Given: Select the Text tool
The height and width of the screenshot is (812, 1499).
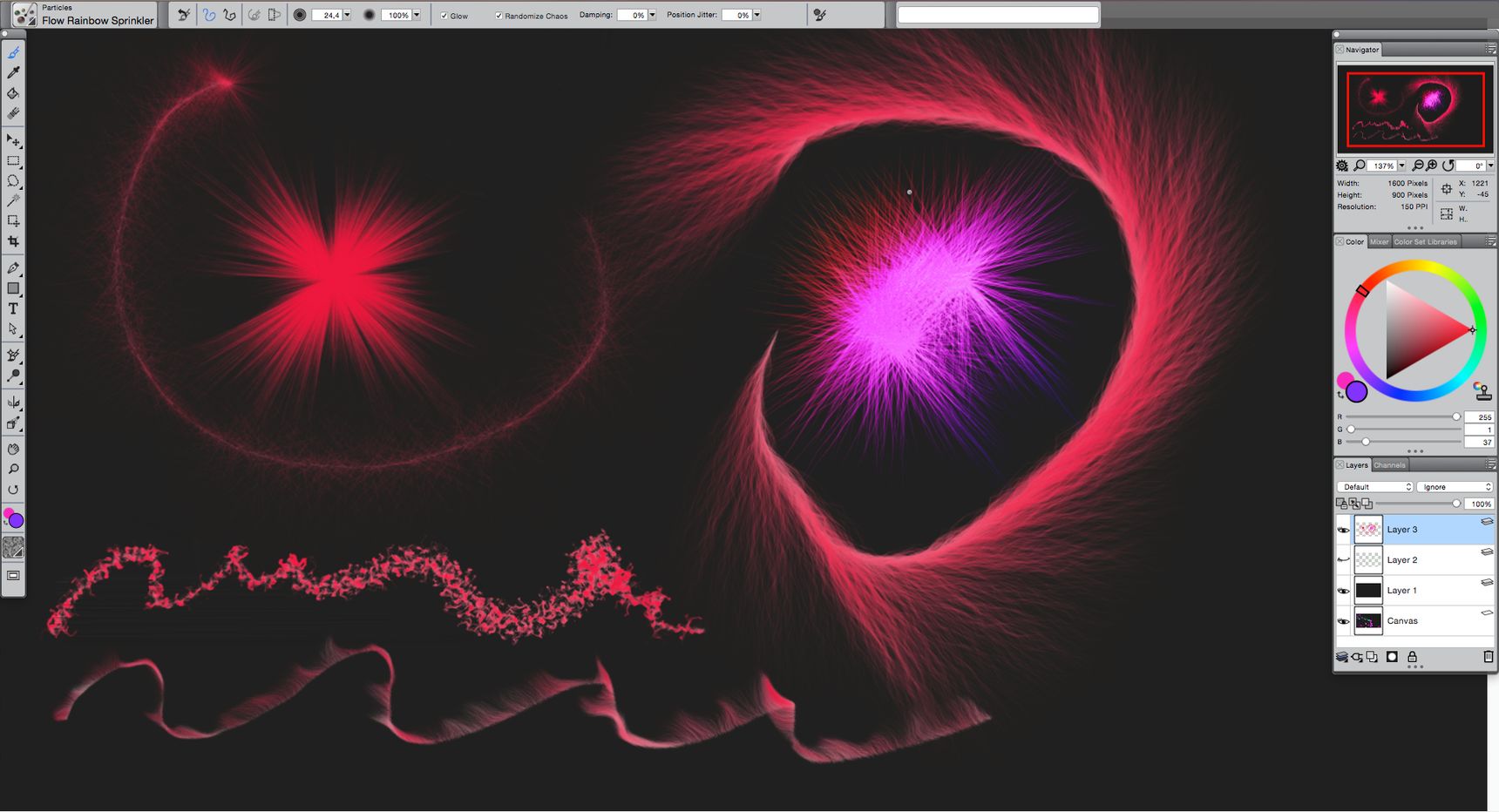Looking at the screenshot, I should click(x=13, y=308).
